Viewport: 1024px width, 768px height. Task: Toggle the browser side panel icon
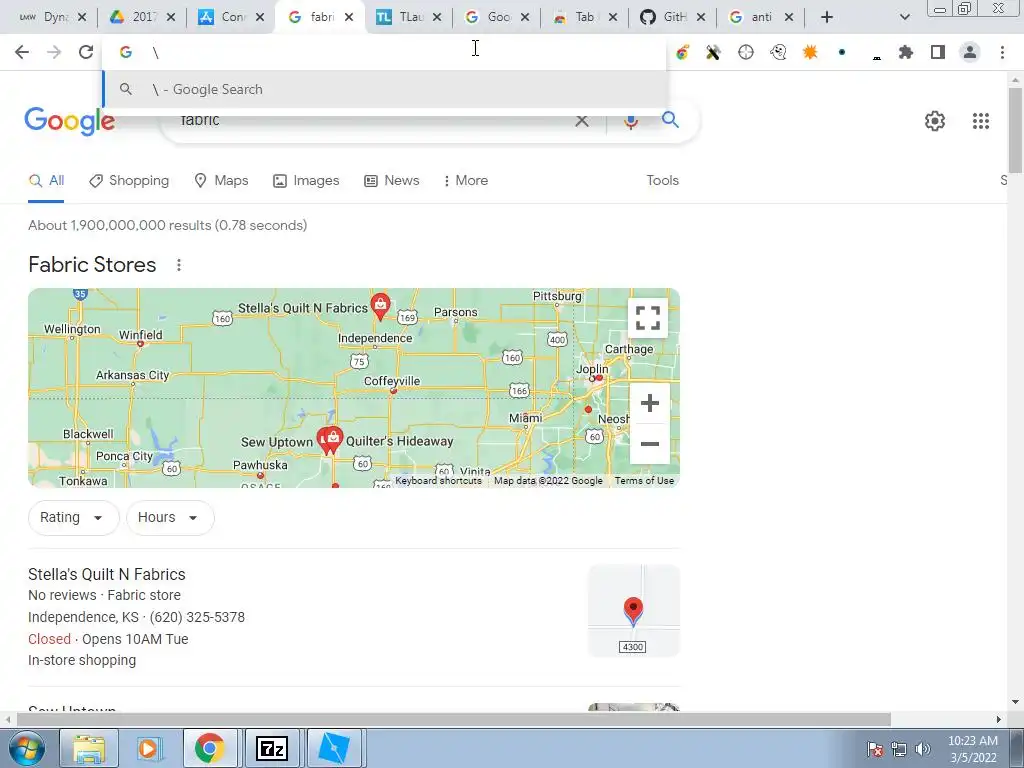pyautogui.click(x=938, y=52)
